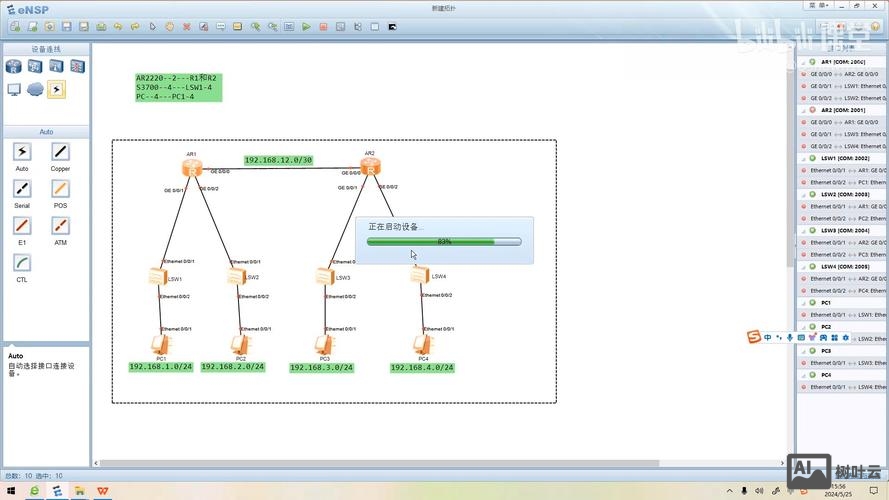Click the red delete X icon
This screenshot has height=500, width=889.
coord(186,26)
